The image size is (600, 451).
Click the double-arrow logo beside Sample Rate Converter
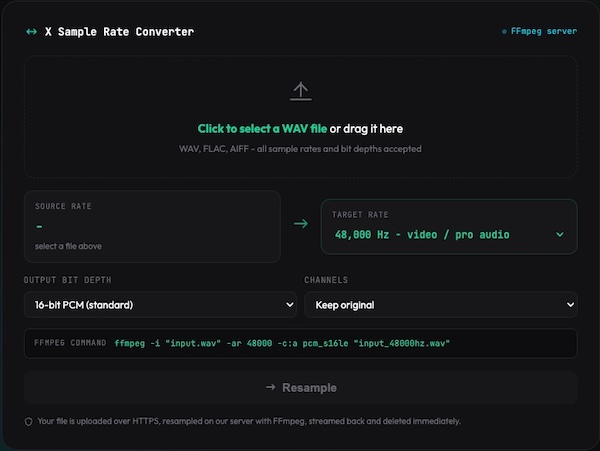pyautogui.click(x=31, y=32)
